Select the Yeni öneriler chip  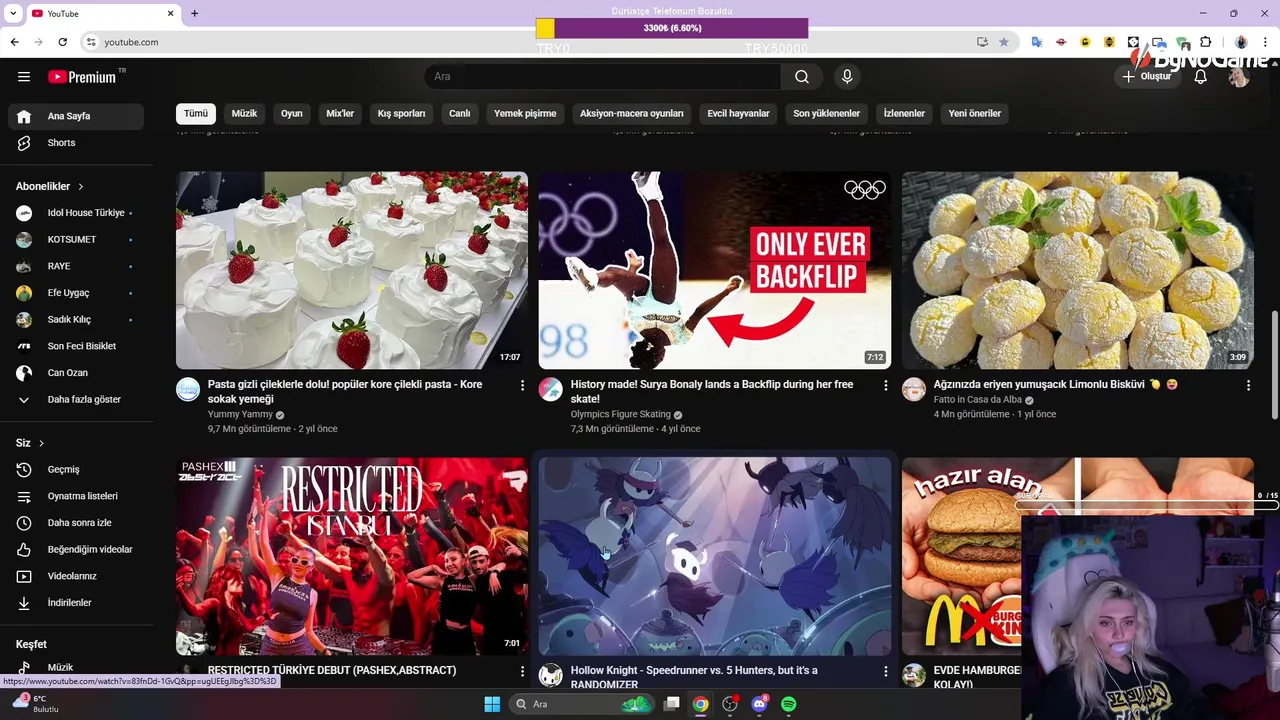[975, 113]
